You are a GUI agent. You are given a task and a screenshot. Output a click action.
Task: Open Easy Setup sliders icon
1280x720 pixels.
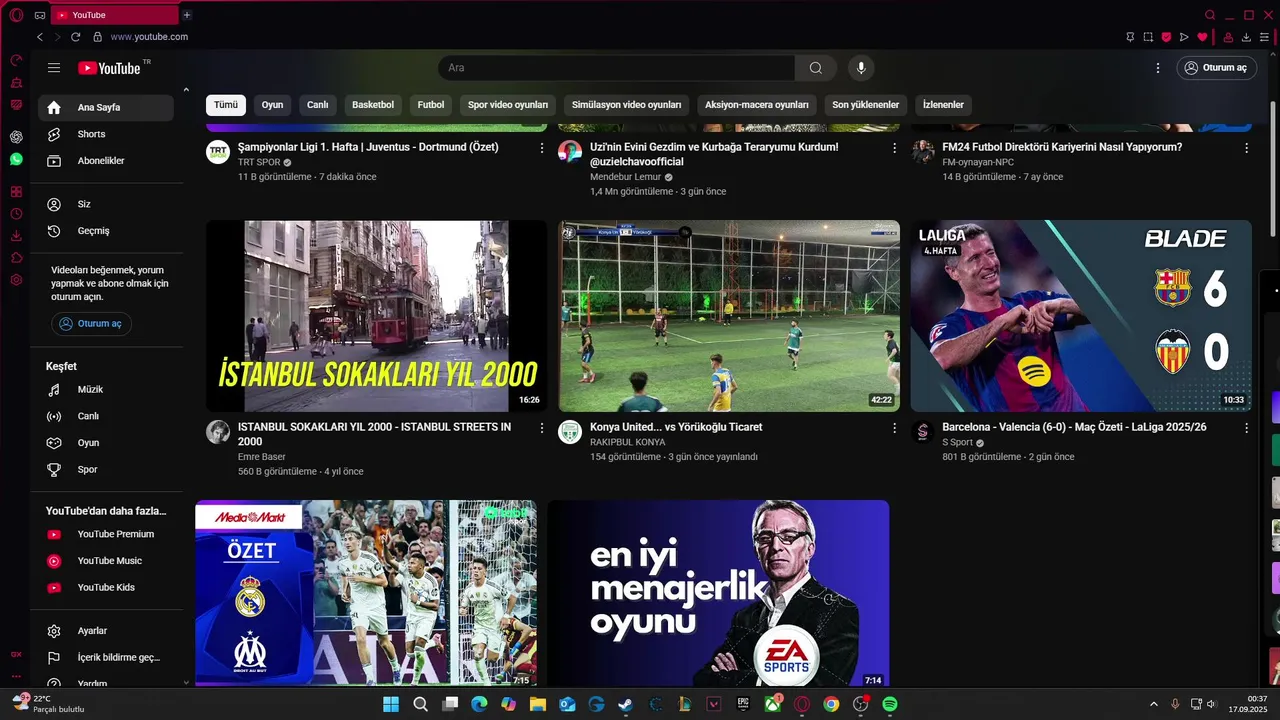coord(1264,37)
